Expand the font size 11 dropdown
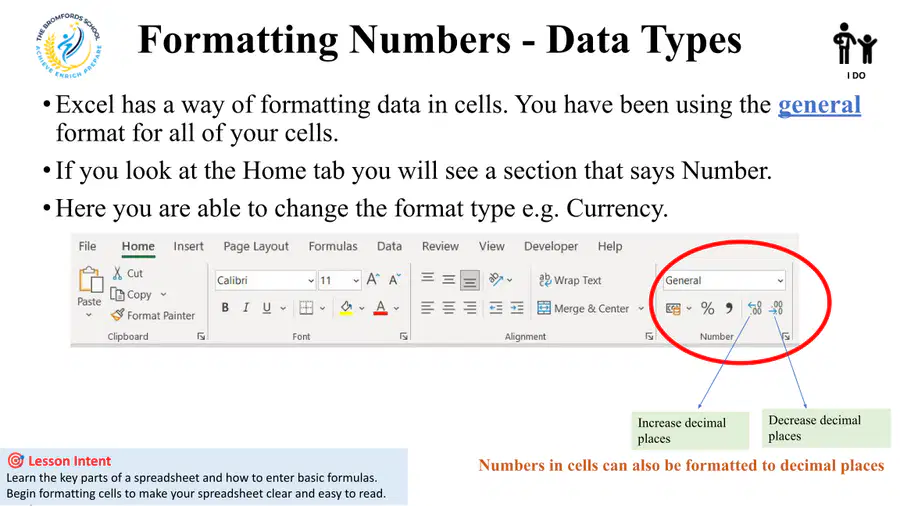The height and width of the screenshot is (506, 900). [340, 281]
